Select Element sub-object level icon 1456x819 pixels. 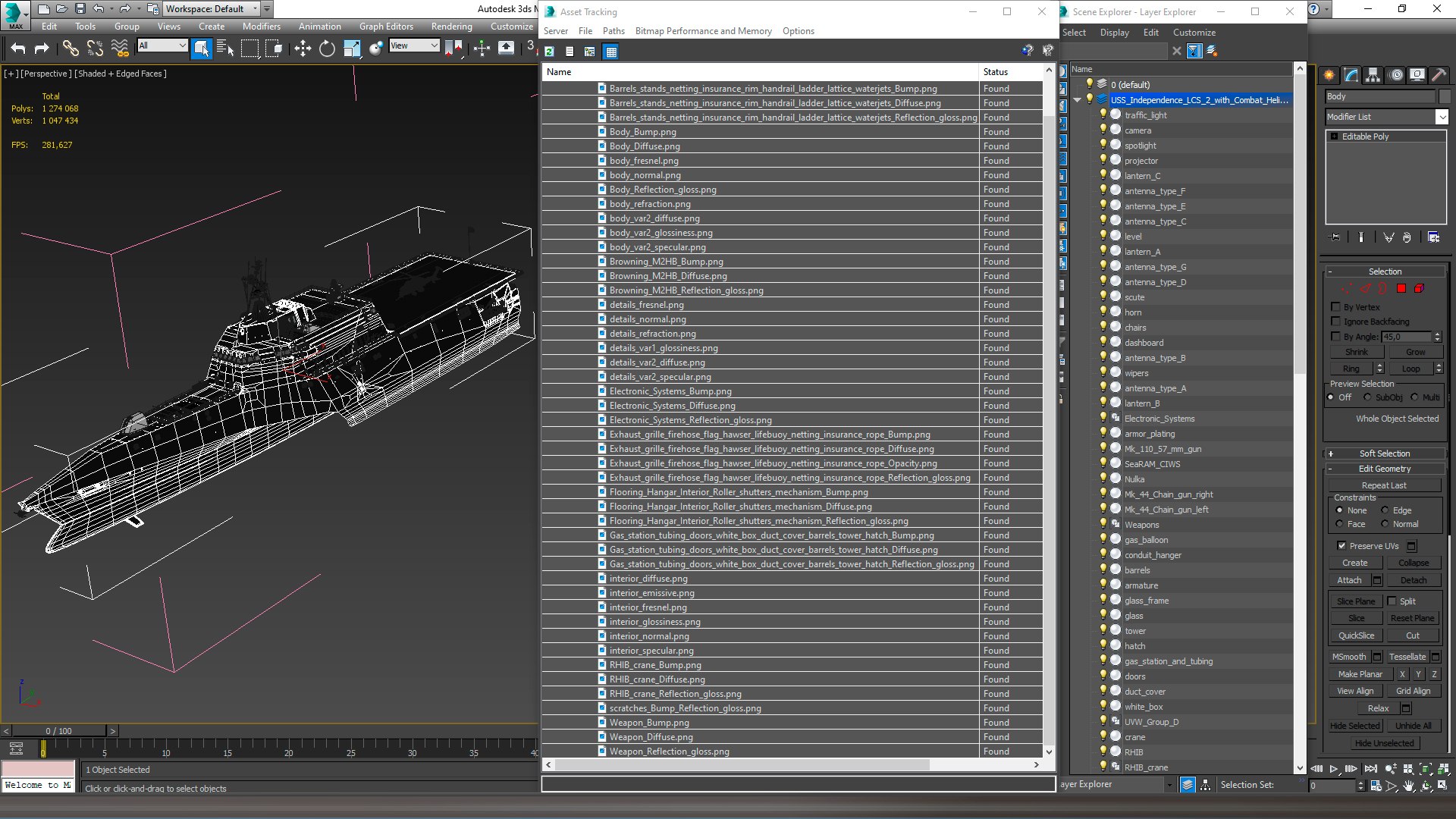coord(1420,289)
